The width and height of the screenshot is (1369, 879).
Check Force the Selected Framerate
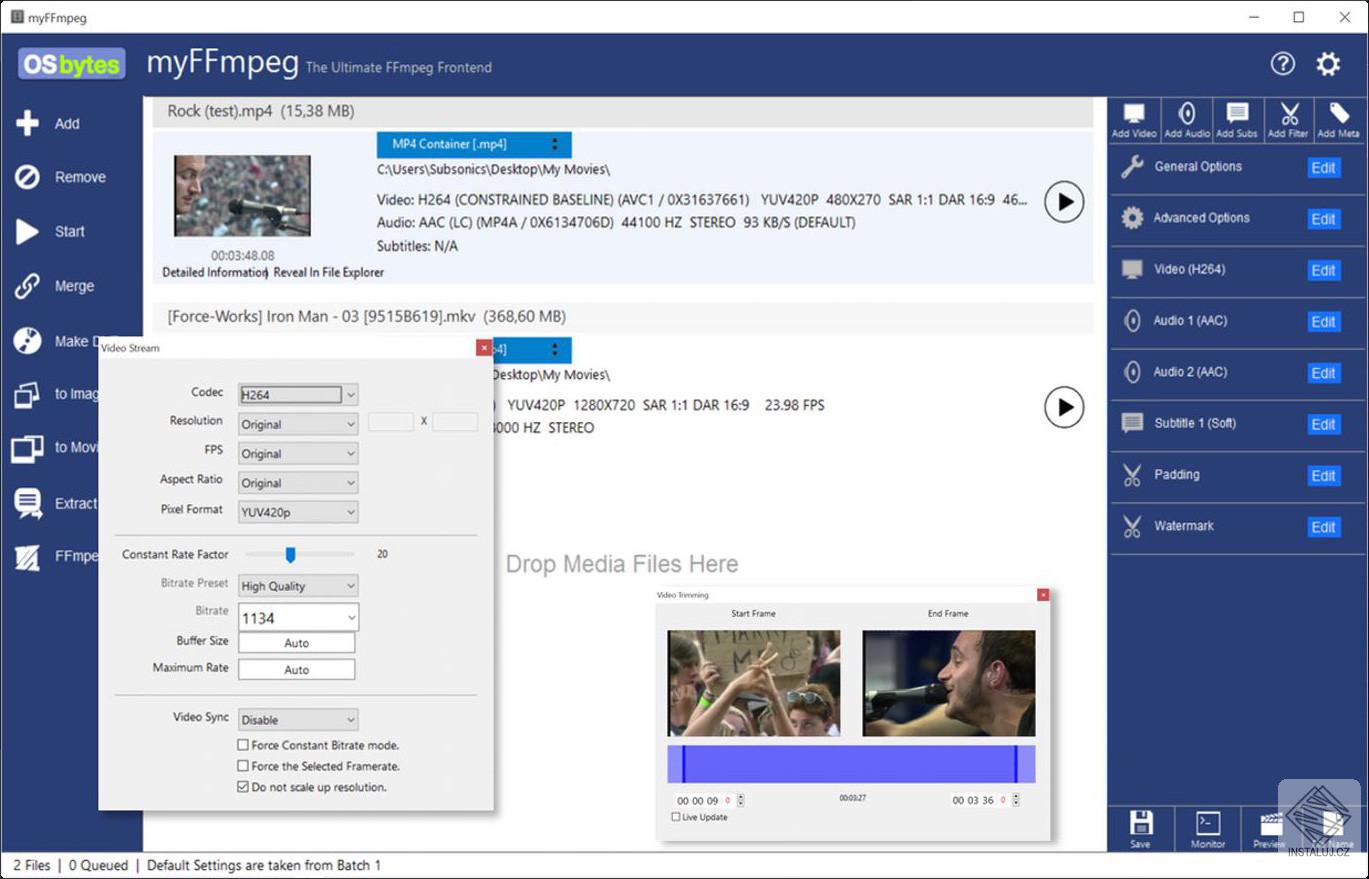tap(242, 765)
